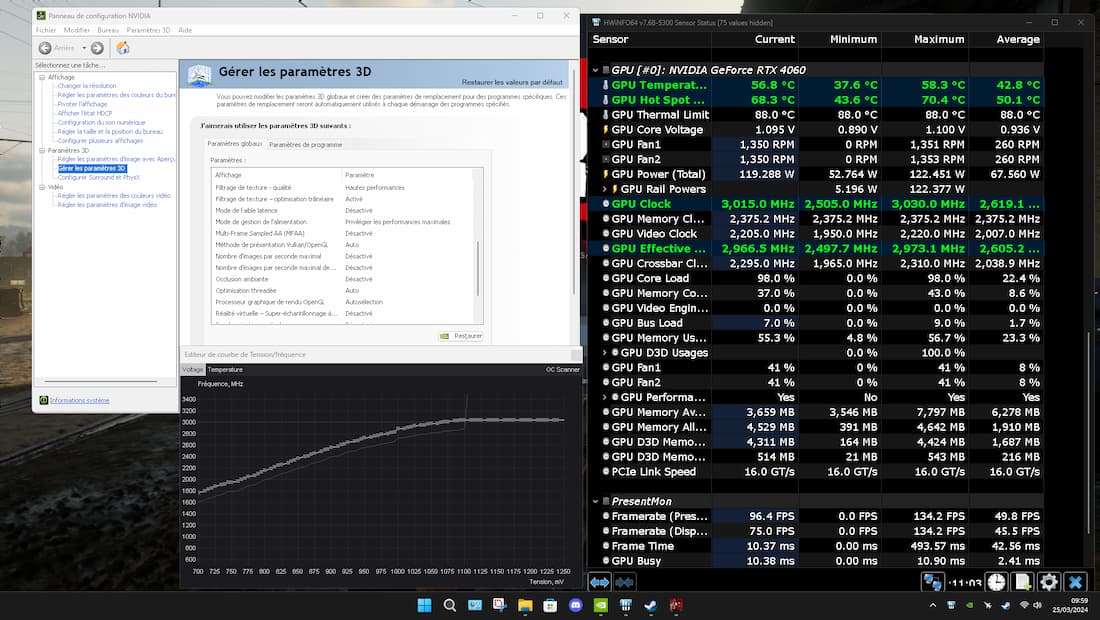Open Régler les paramètres d'image vidéo
1100x620 pixels.
(x=107, y=205)
